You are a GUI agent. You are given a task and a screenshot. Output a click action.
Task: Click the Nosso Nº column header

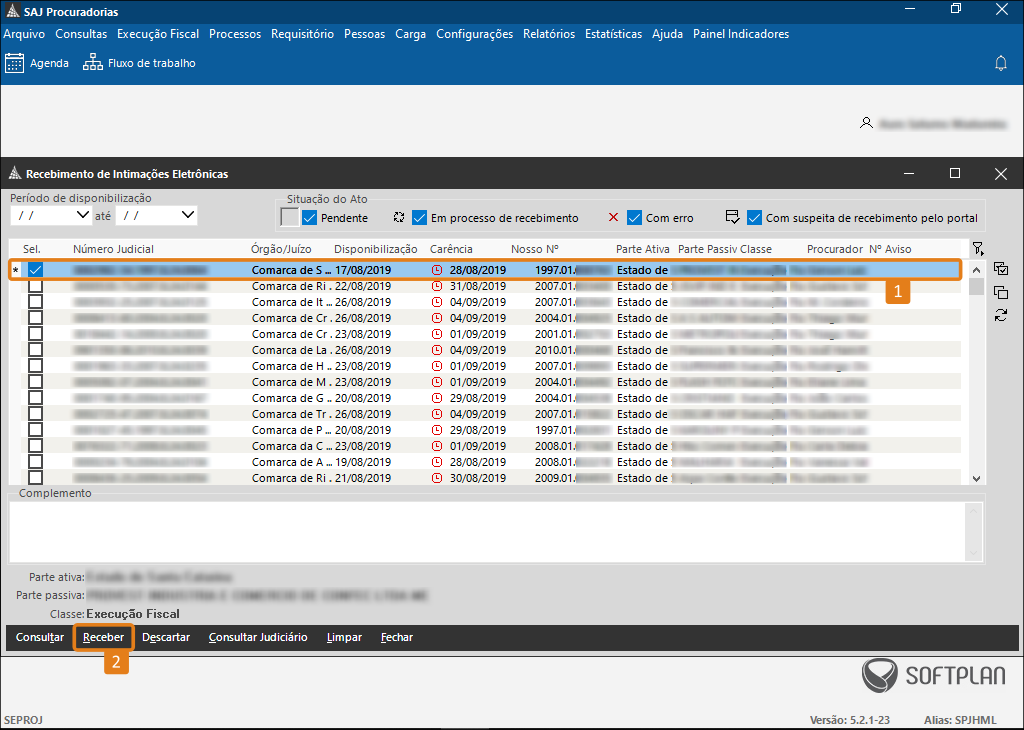(535, 249)
